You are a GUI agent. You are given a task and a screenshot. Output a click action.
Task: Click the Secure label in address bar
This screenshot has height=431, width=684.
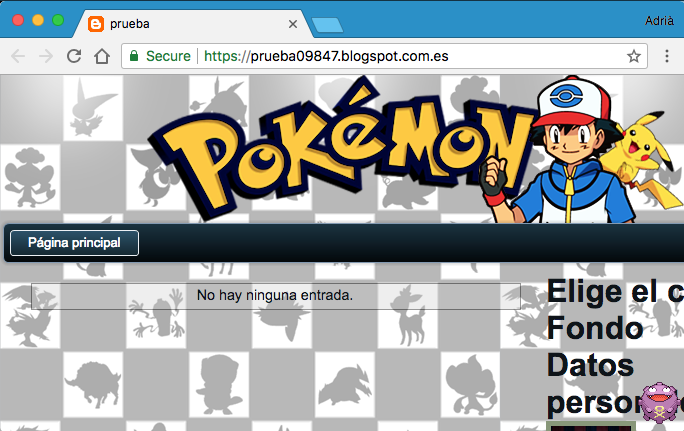click(x=168, y=56)
